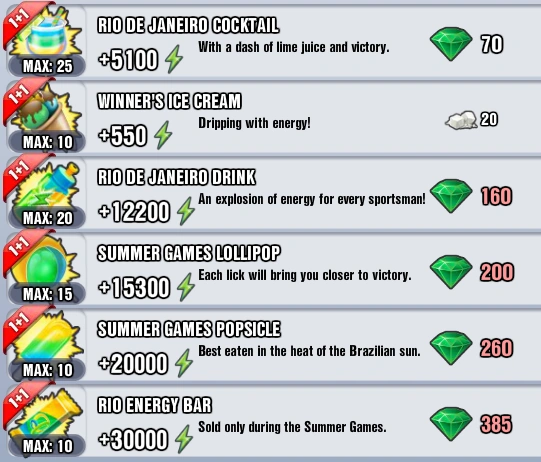Click the price 20 for ice cream
Image resolution: width=541 pixels, height=462 pixels.
tap(489, 119)
